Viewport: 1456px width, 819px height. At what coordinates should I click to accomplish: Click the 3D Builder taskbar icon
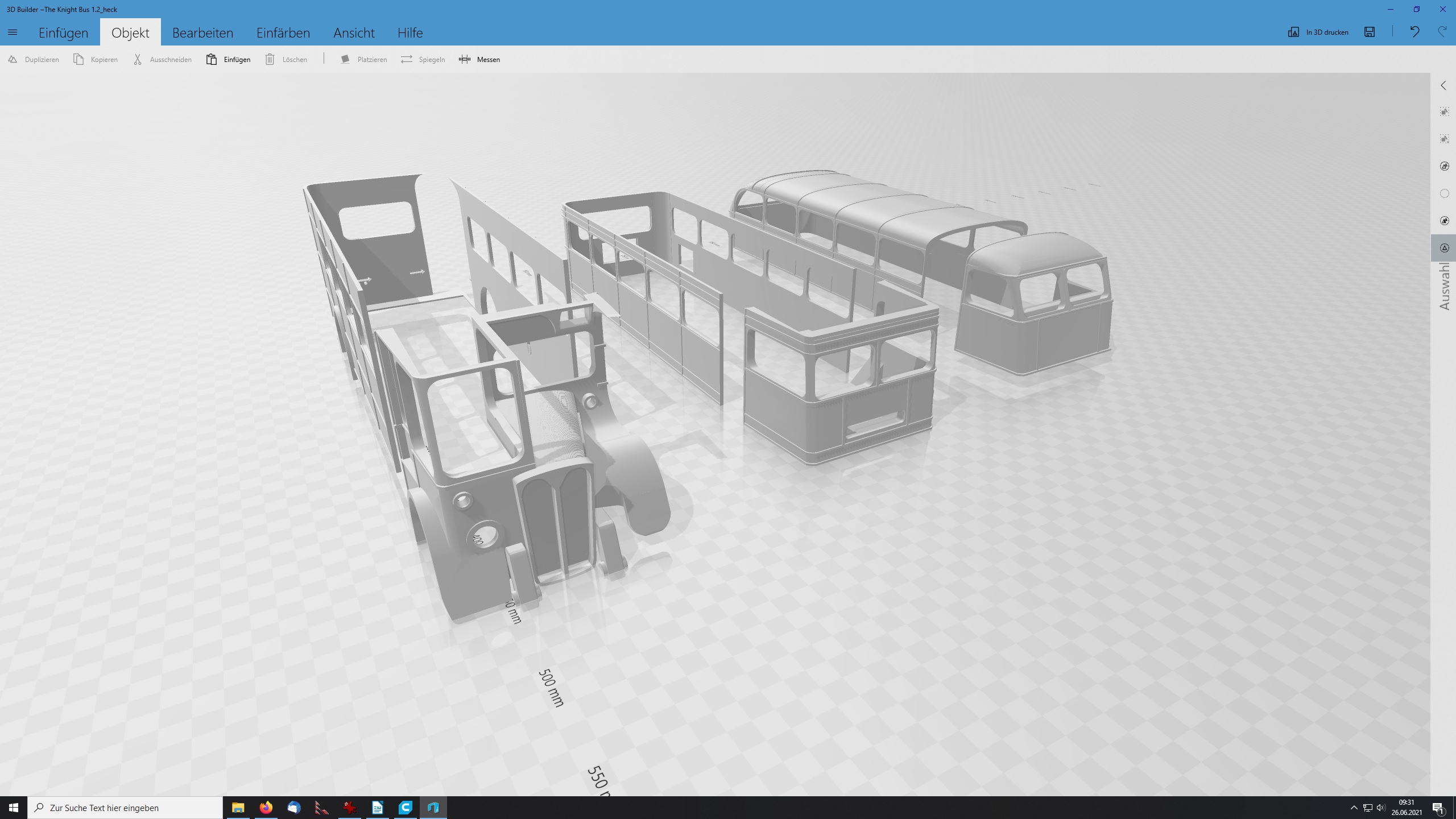pyautogui.click(x=433, y=808)
